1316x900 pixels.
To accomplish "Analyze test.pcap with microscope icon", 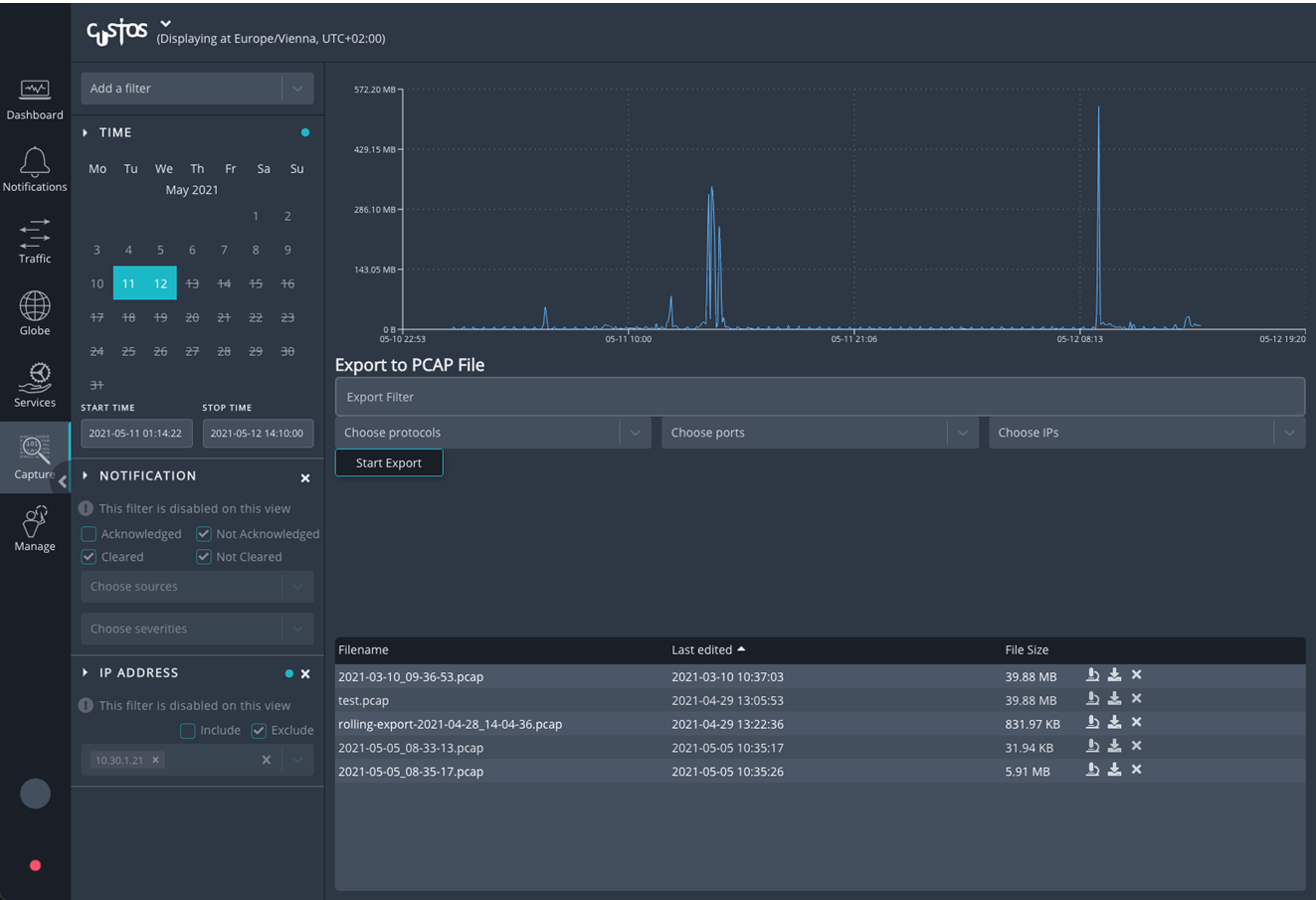I will coord(1092,699).
